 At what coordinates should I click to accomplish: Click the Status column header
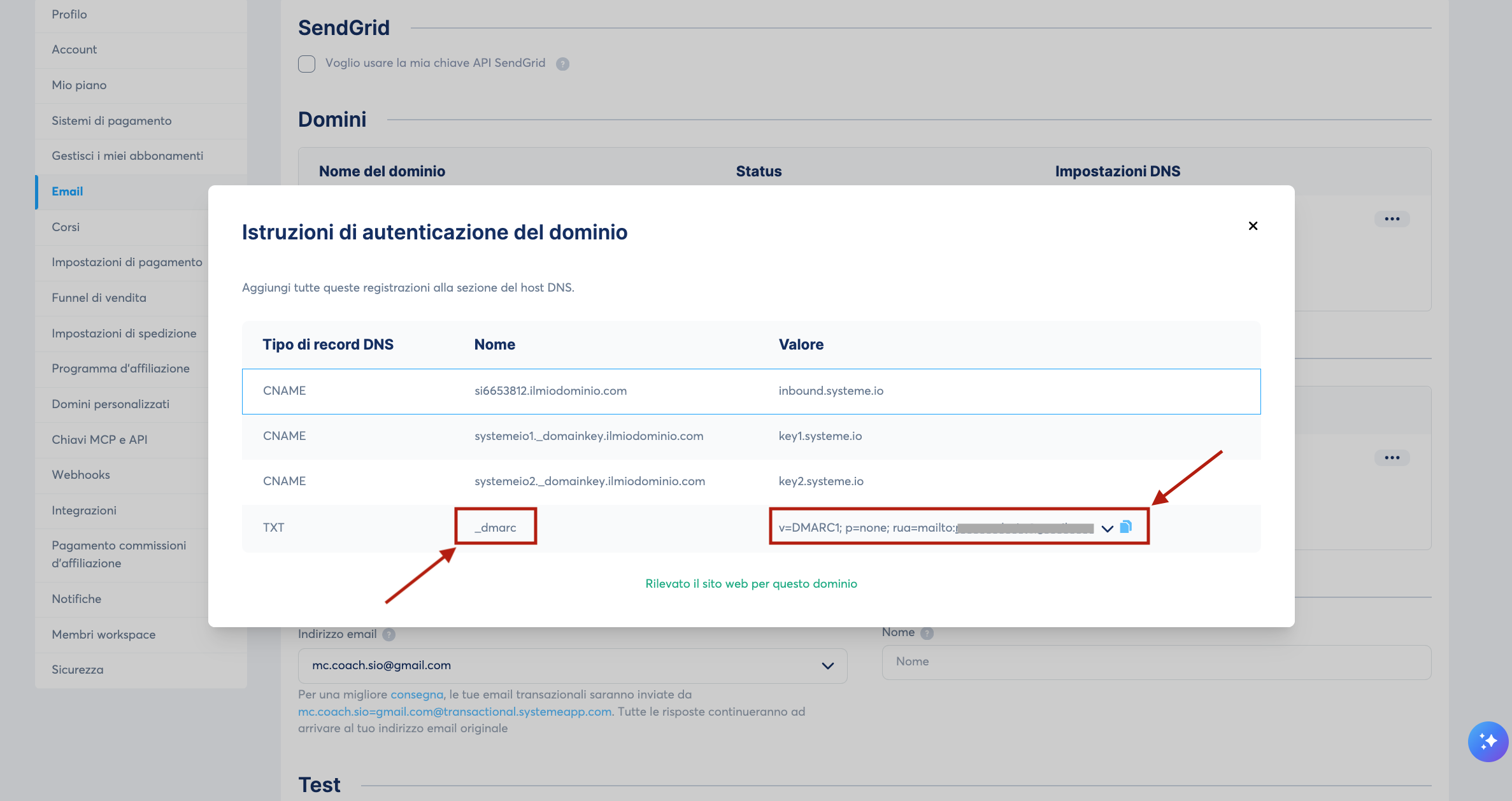758,171
